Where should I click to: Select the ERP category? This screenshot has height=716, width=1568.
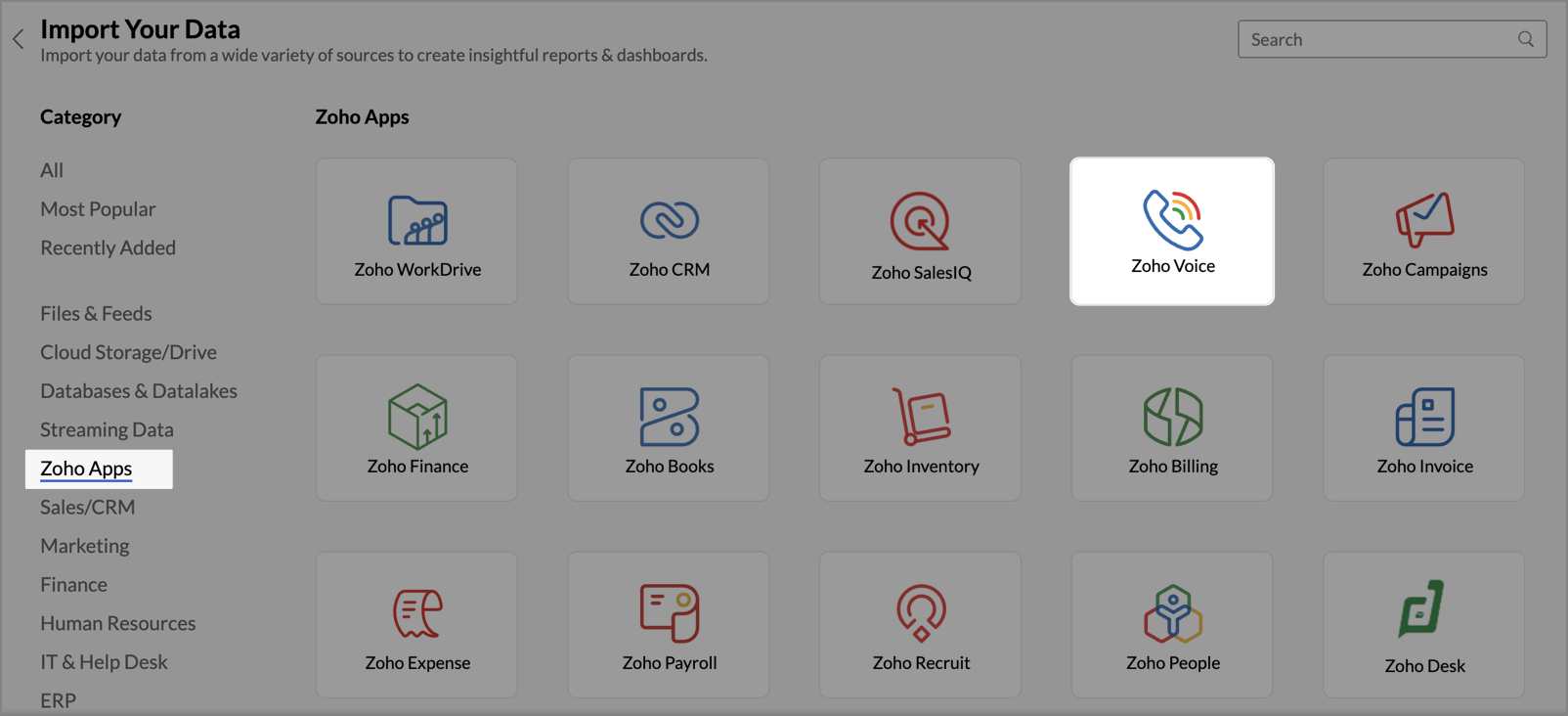click(58, 700)
